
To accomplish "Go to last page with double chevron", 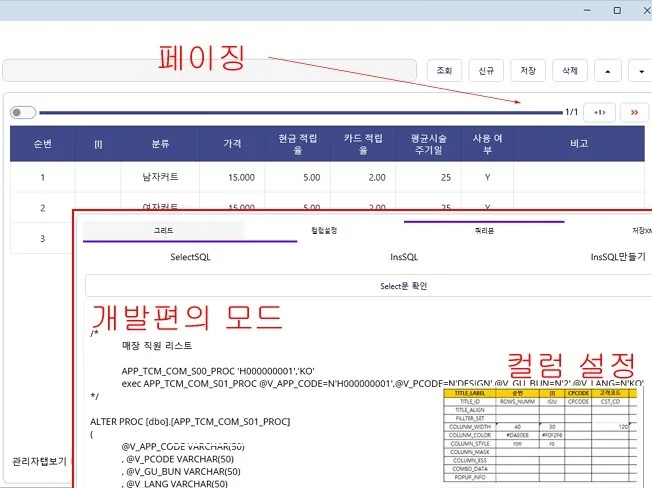I will pyautogui.click(x=634, y=112).
